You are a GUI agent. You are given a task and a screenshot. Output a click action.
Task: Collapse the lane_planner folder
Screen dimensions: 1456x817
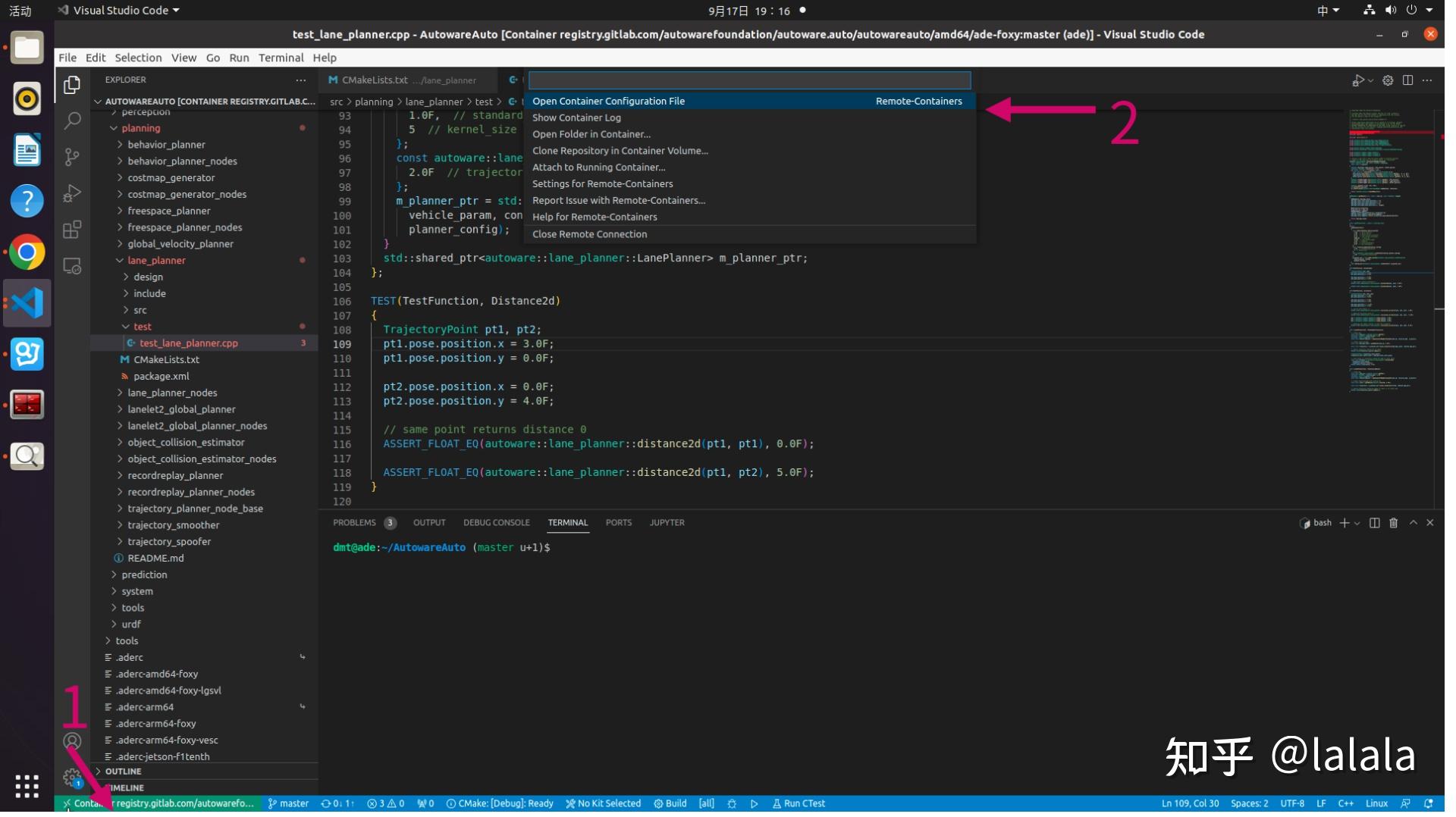(157, 262)
